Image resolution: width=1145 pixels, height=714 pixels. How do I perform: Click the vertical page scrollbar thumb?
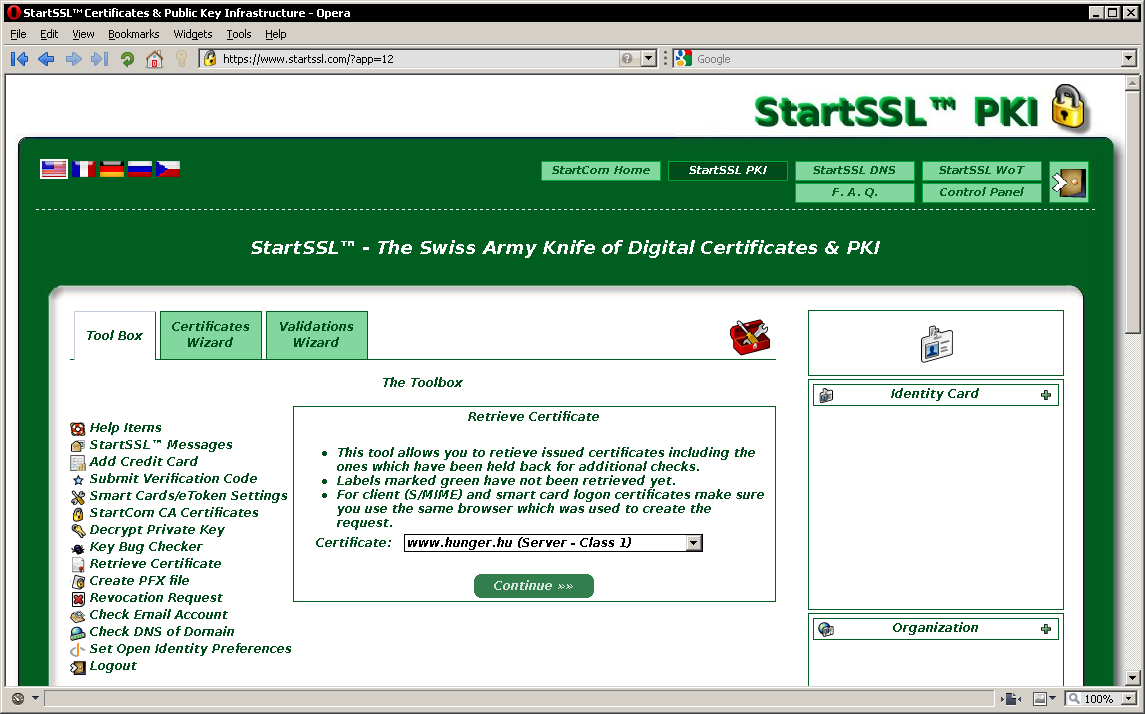pos(1132,212)
